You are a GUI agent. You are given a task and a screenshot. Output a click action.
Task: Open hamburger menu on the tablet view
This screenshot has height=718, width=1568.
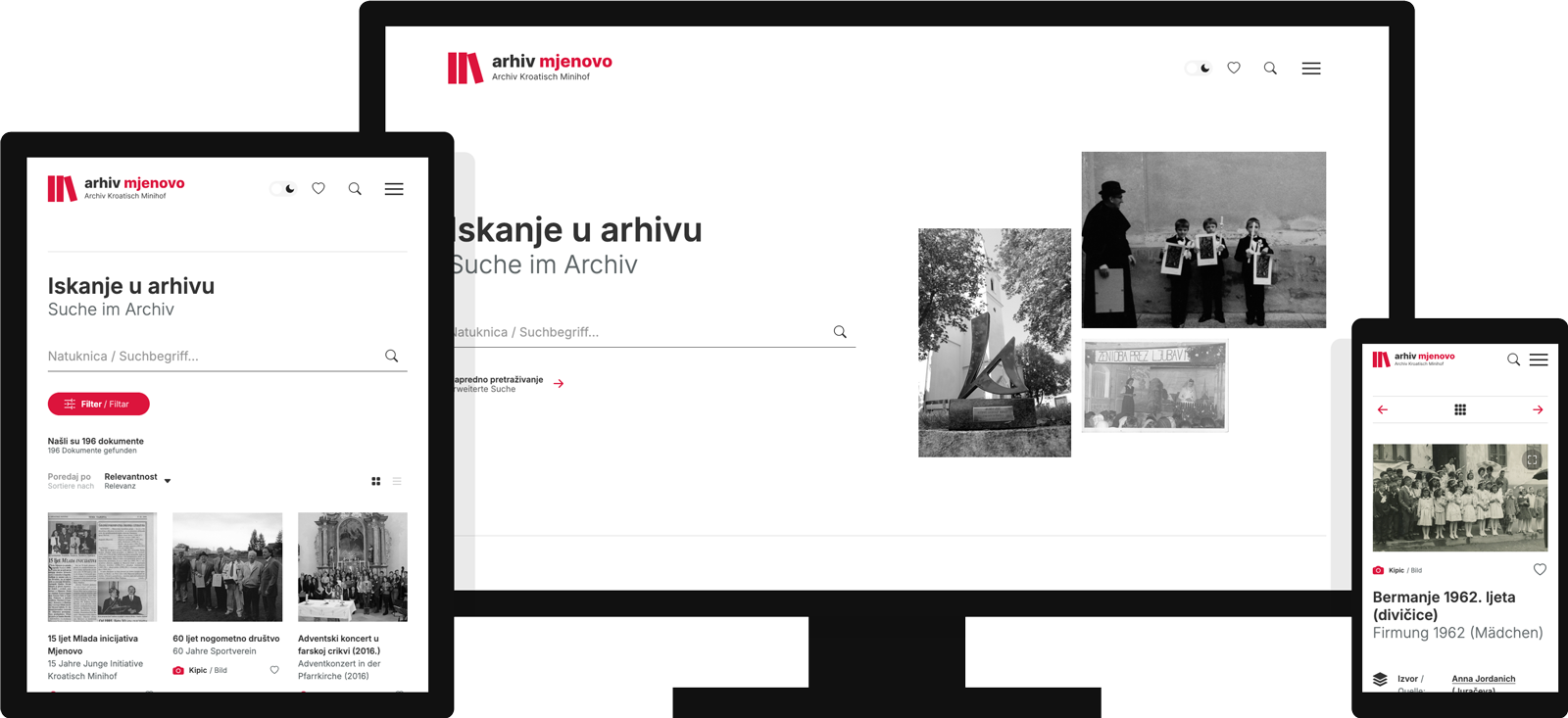tap(394, 189)
